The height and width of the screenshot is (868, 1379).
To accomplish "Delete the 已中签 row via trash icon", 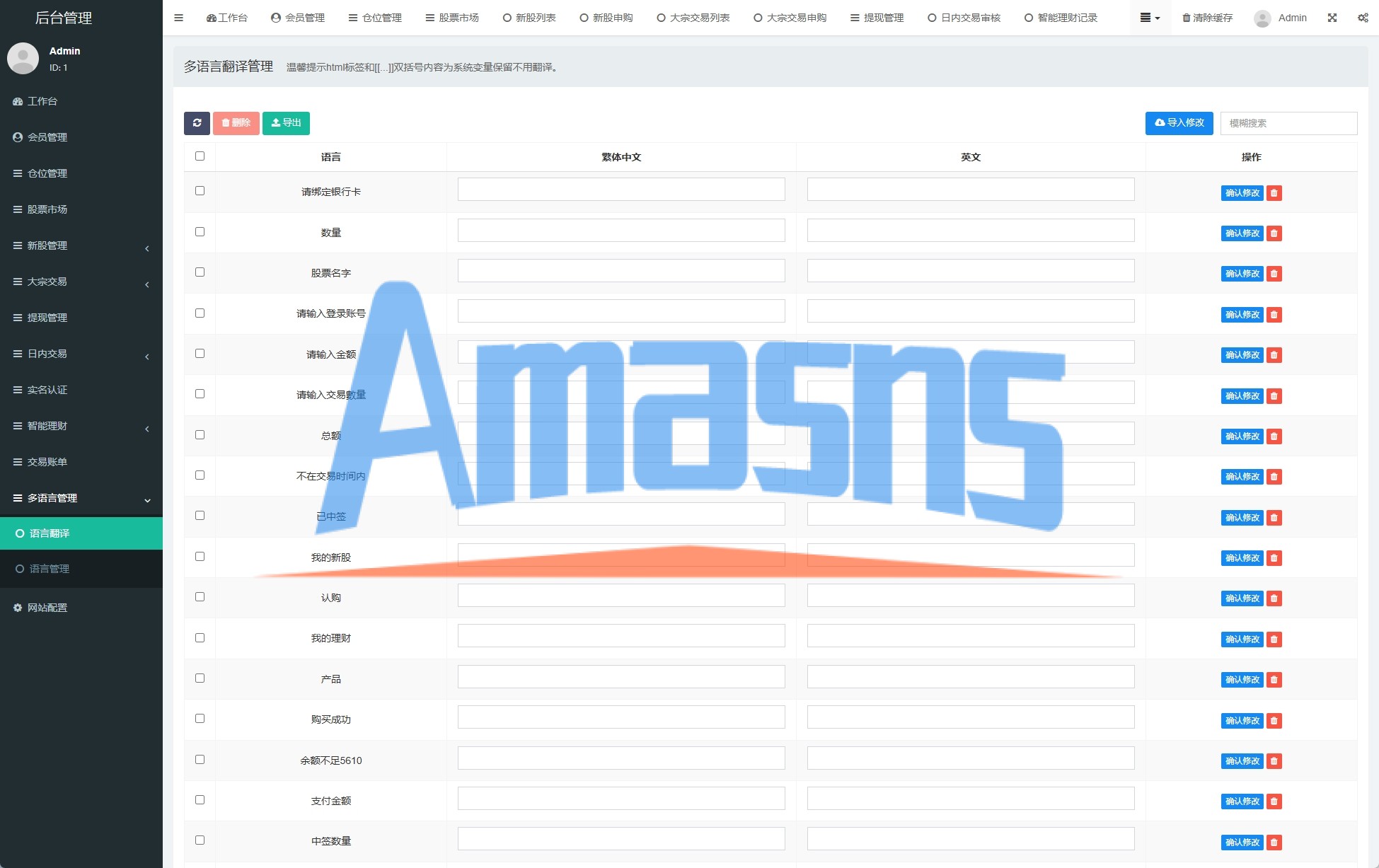I will 1274,518.
